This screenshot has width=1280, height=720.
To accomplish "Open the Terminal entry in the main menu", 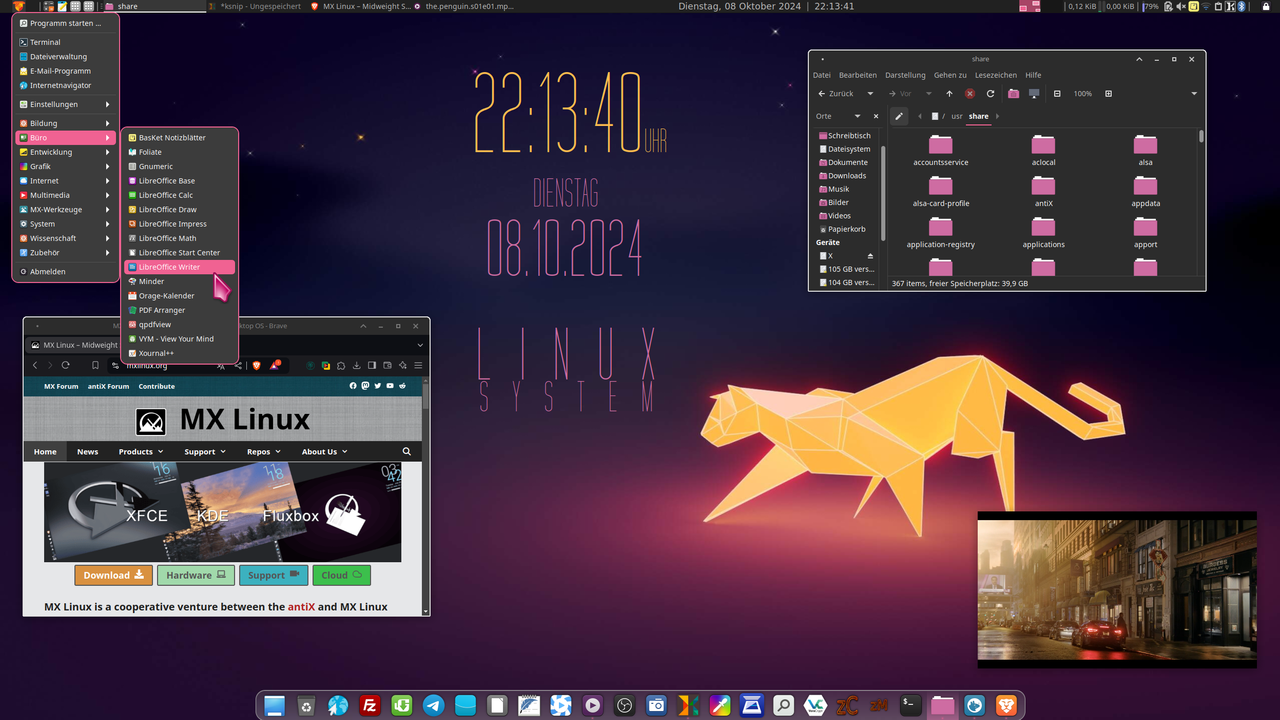I will (65, 42).
